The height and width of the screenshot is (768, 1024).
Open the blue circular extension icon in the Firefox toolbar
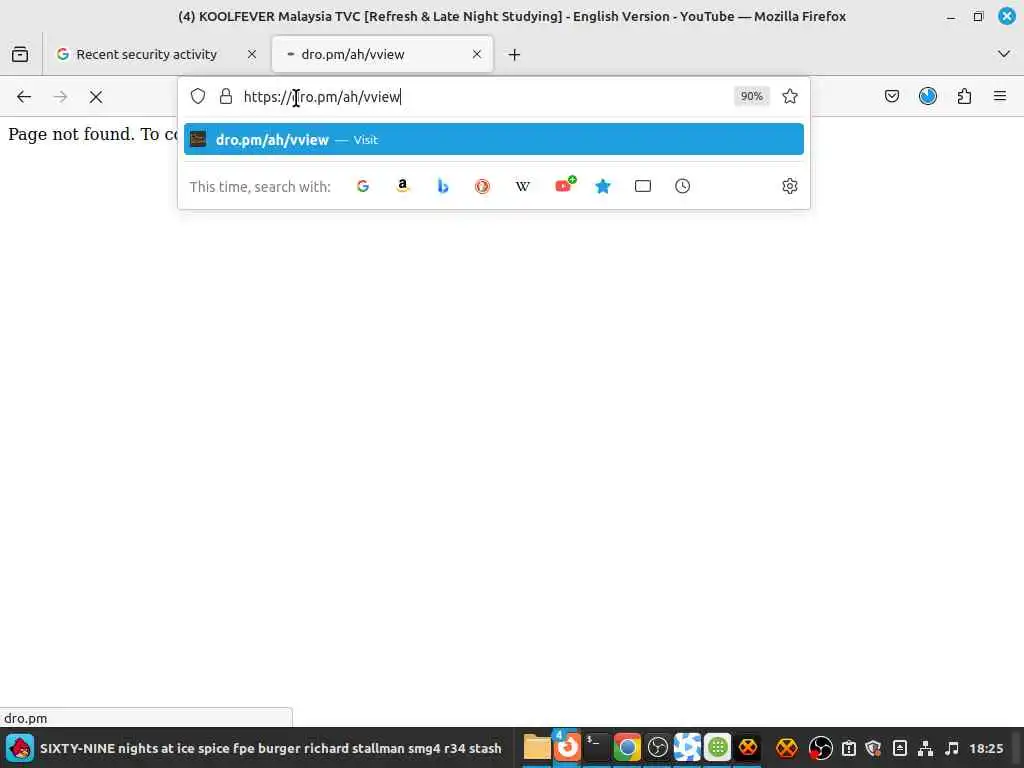pos(928,97)
